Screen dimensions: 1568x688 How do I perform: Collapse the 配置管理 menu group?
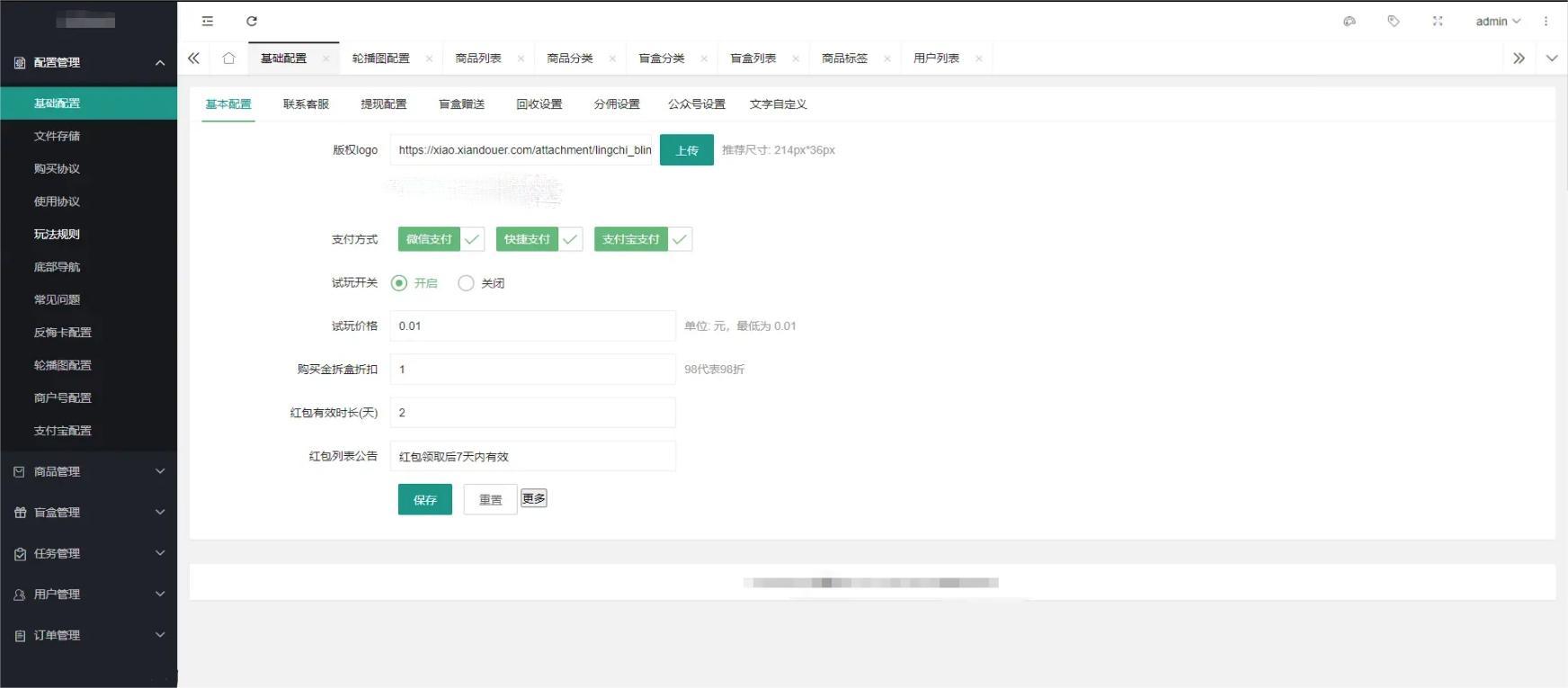[160, 62]
